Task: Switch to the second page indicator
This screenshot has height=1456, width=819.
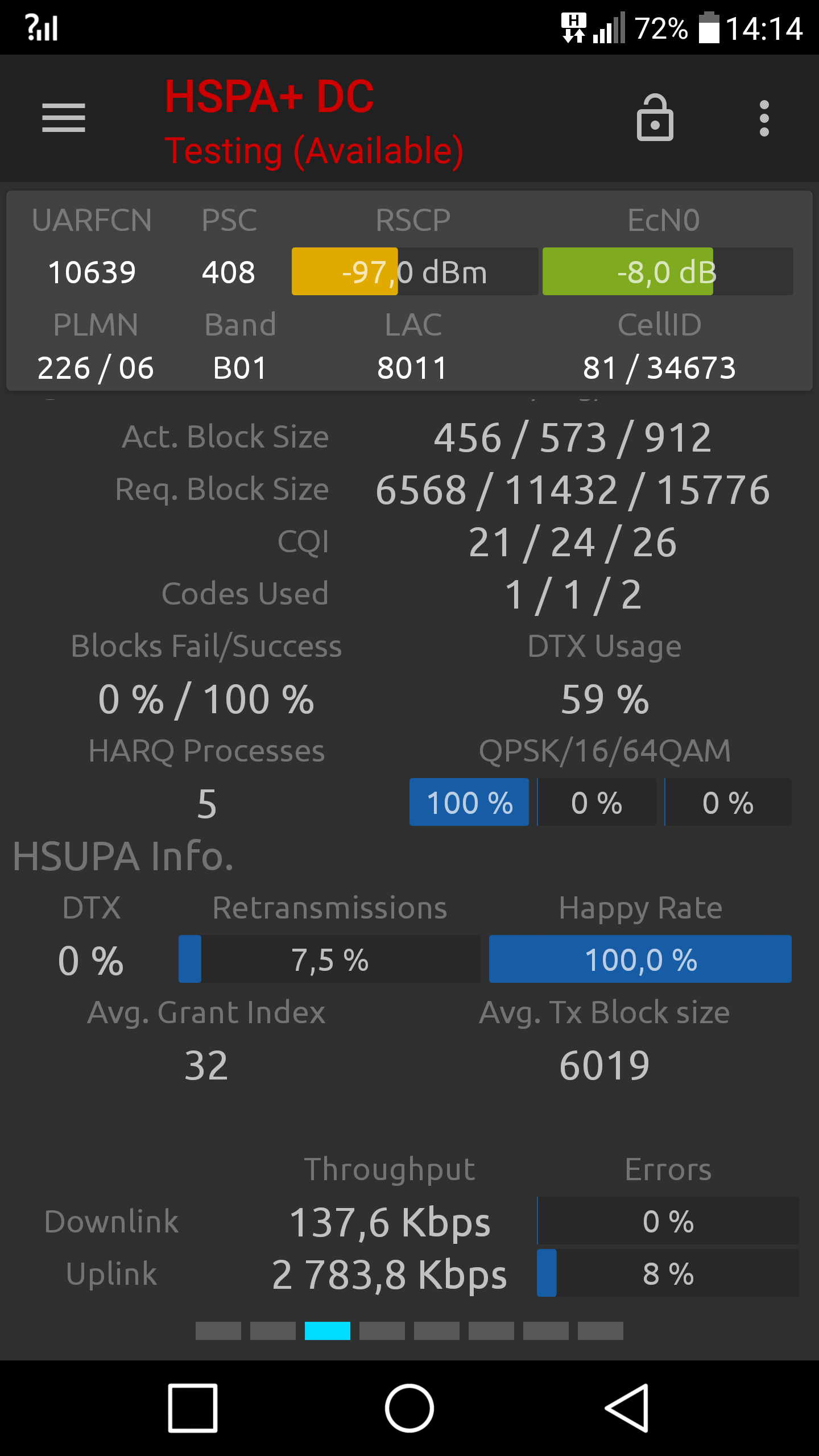Action: (x=273, y=1331)
